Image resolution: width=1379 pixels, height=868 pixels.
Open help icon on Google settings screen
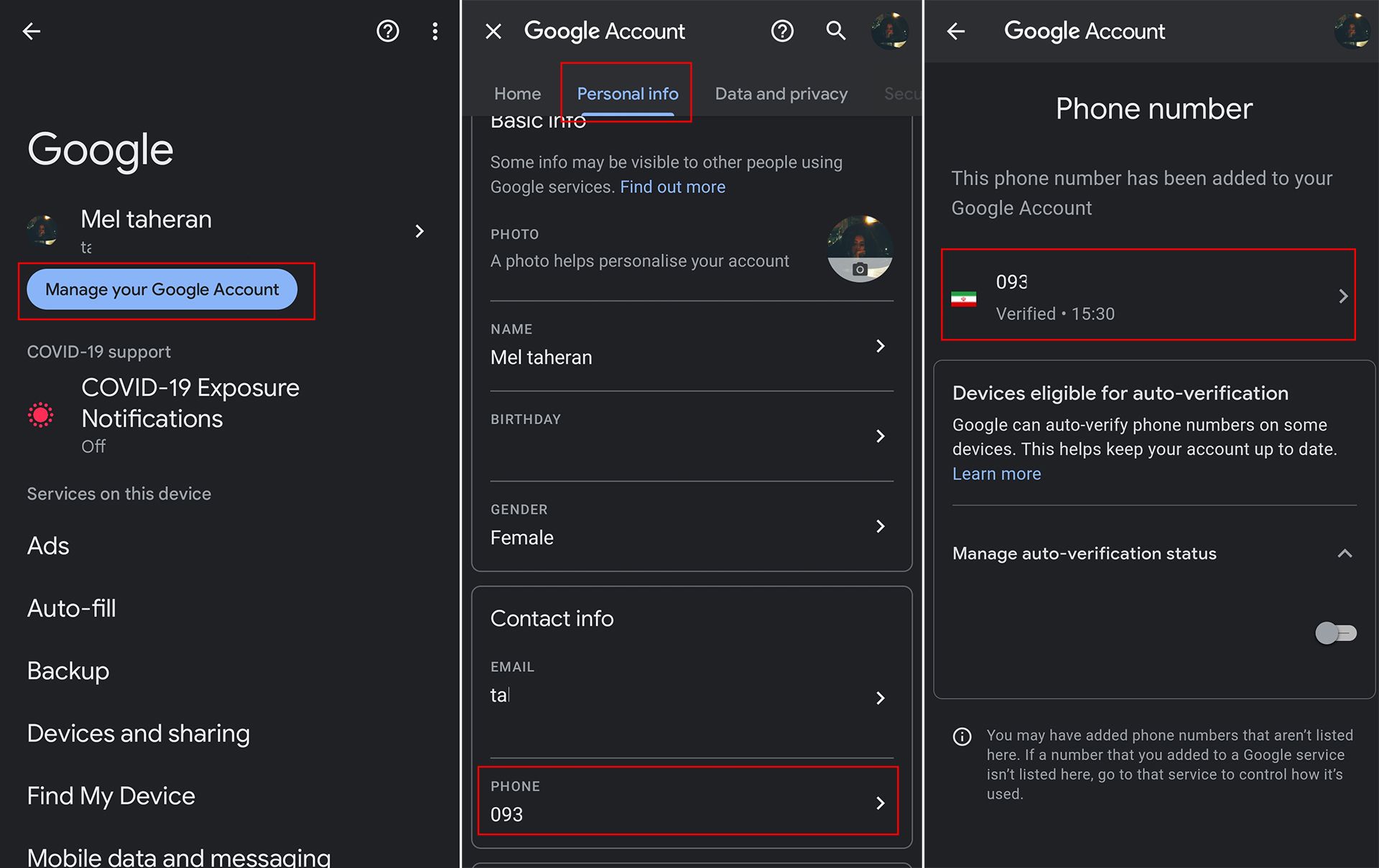(x=388, y=31)
